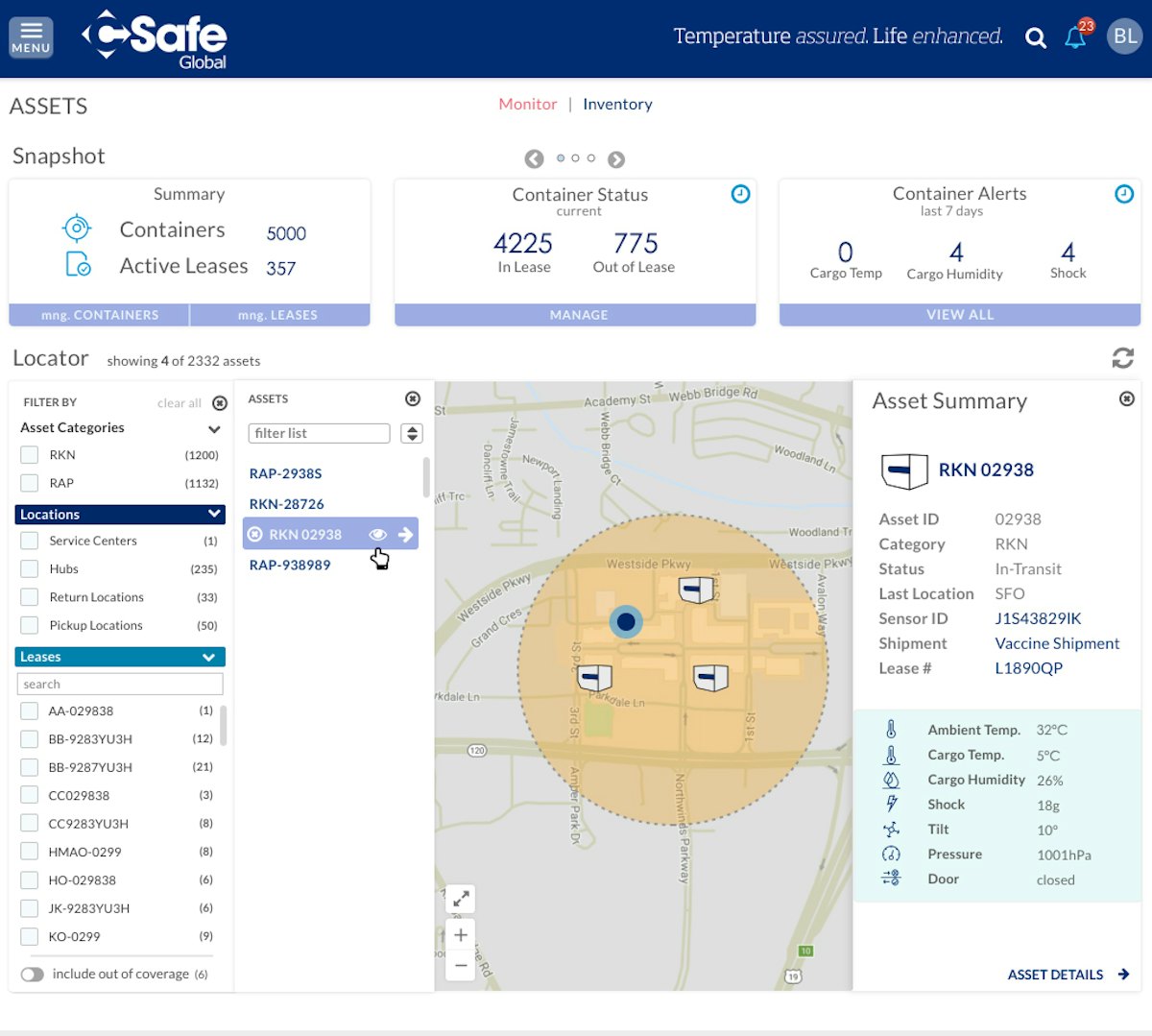Refresh the Locator using the refresh icon
The height and width of the screenshot is (1036, 1152).
coord(1123,358)
